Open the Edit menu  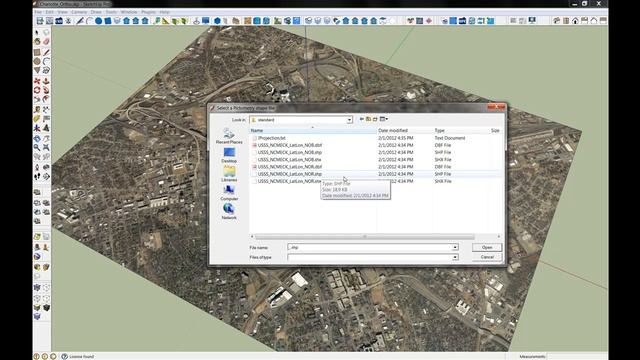point(49,12)
